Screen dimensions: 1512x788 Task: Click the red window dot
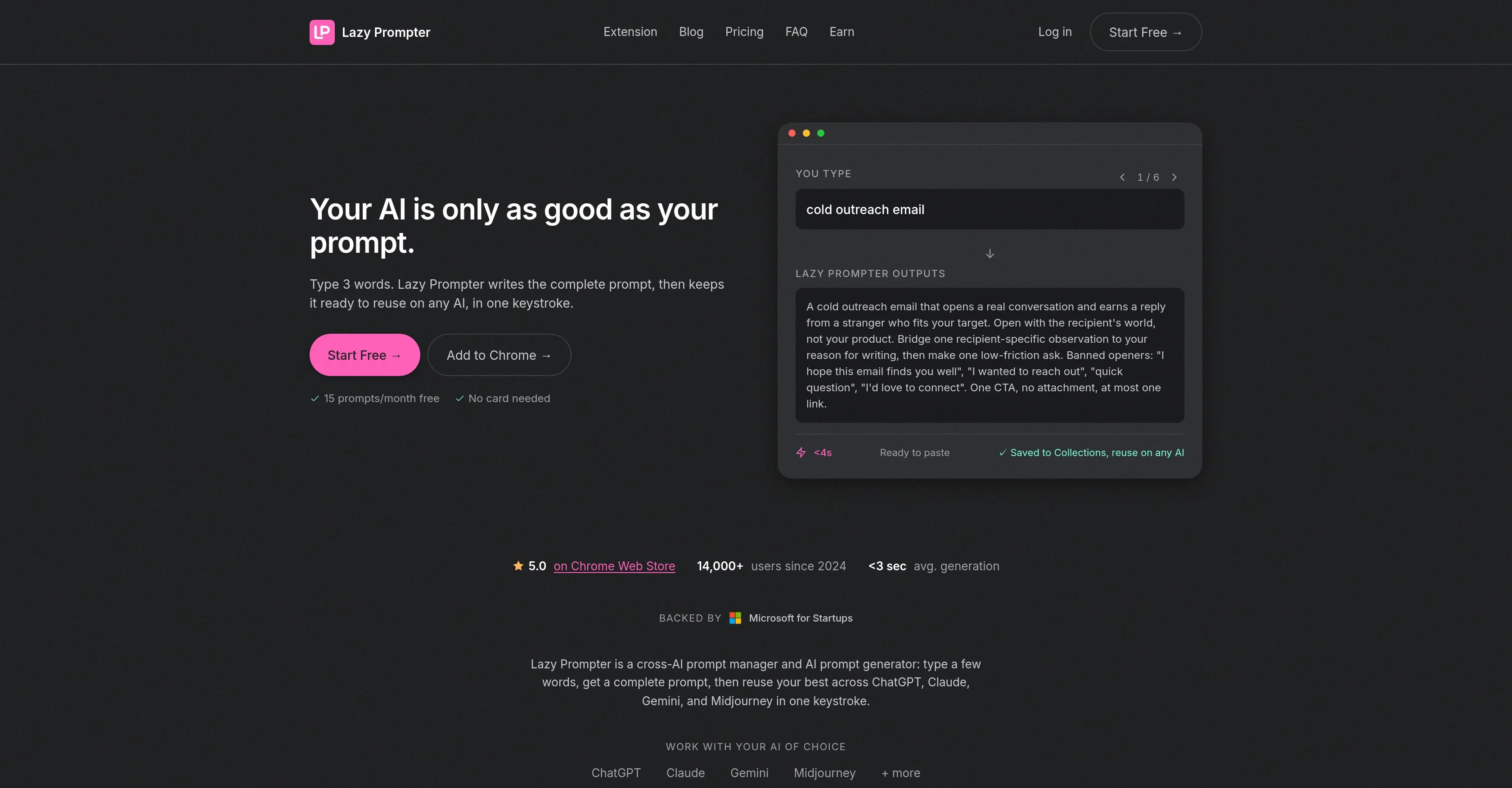click(x=791, y=133)
